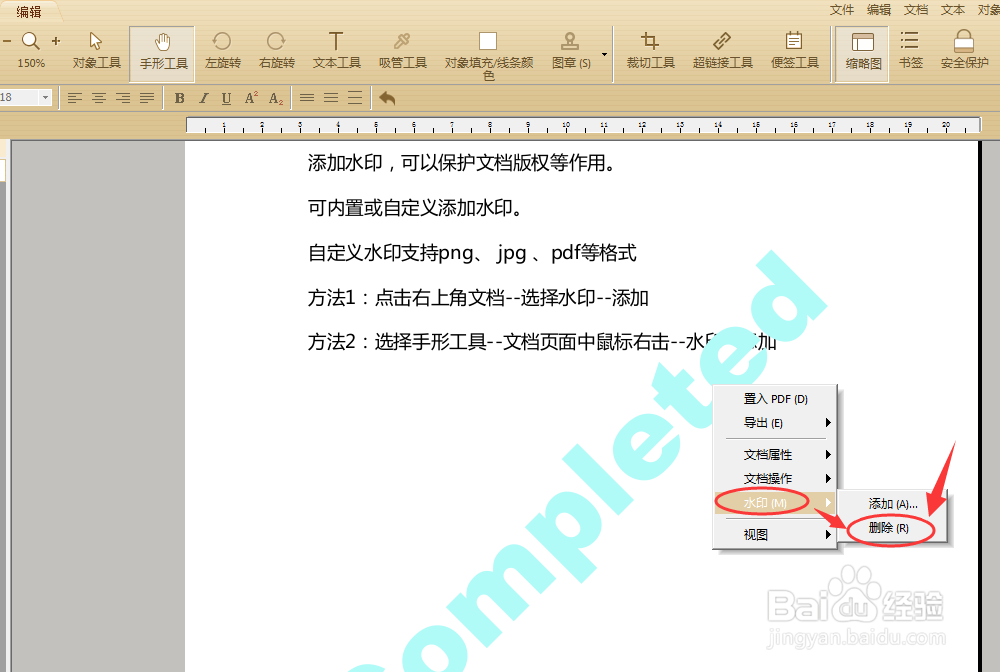
Task: Align text right
Action: click(x=123, y=98)
